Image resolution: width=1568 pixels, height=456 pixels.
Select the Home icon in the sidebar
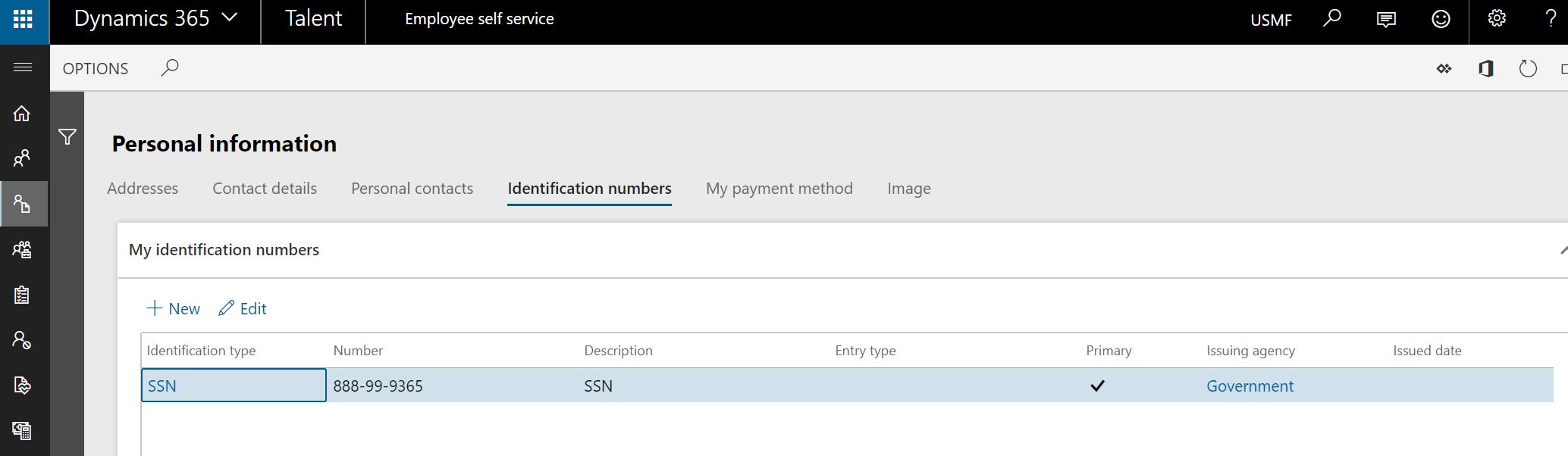tap(24, 113)
